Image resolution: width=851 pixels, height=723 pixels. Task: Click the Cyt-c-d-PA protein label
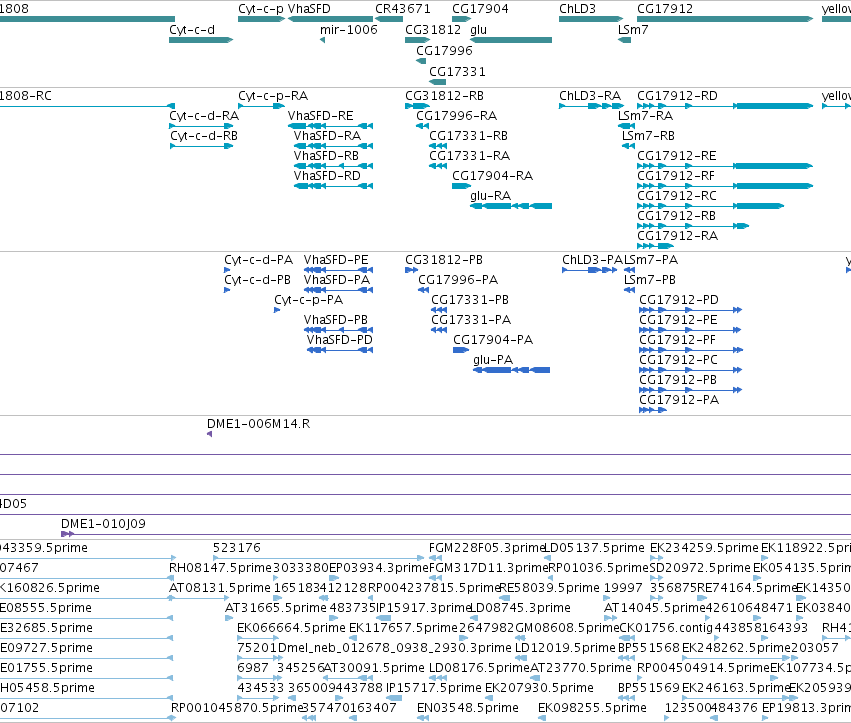point(258,261)
